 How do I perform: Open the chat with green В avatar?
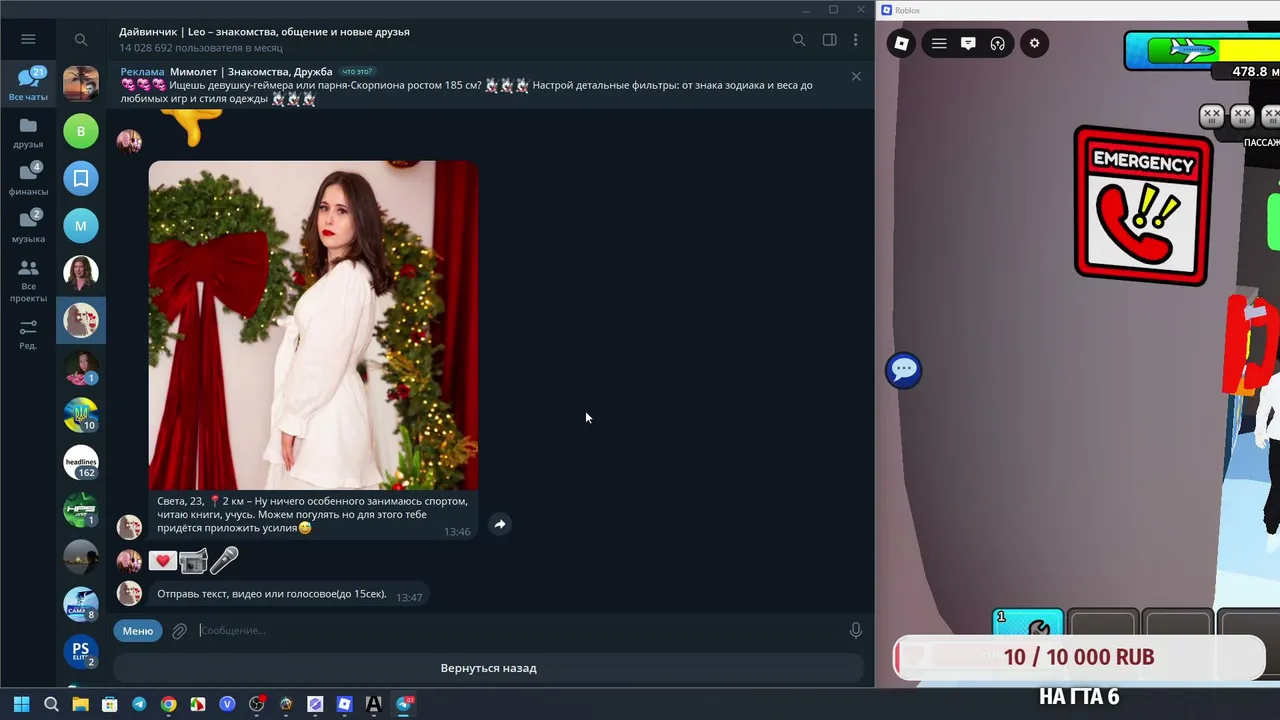81,131
